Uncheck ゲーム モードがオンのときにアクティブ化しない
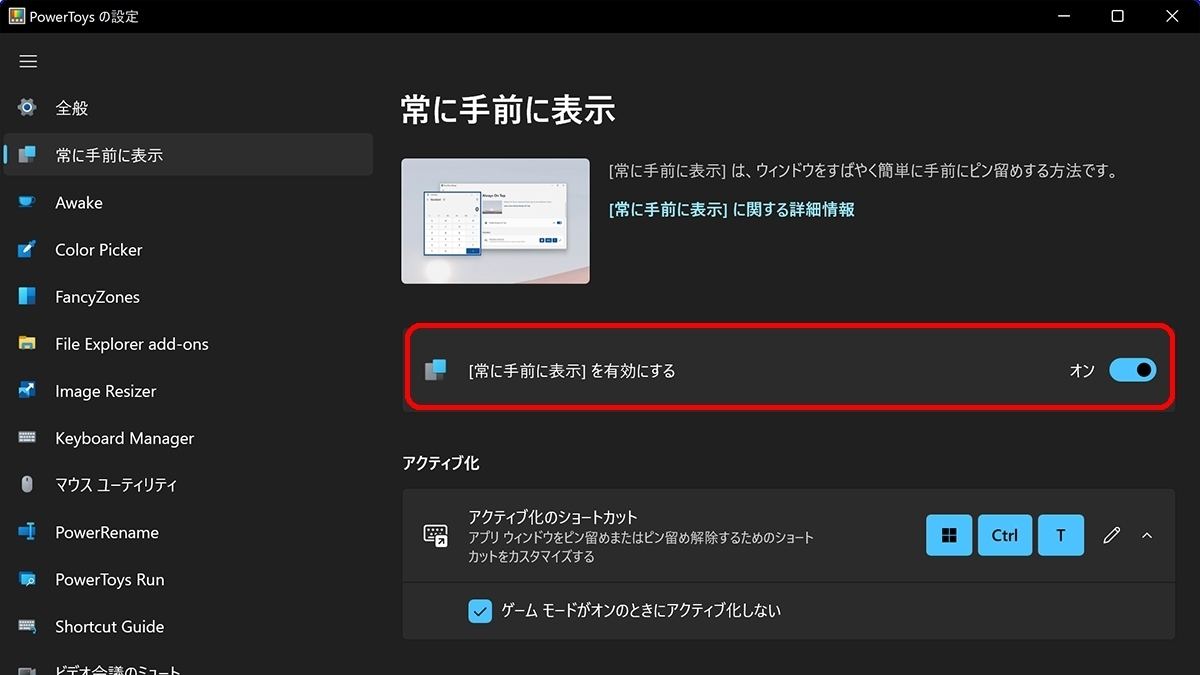Screen dimensions: 1200x675 [x=481, y=610]
